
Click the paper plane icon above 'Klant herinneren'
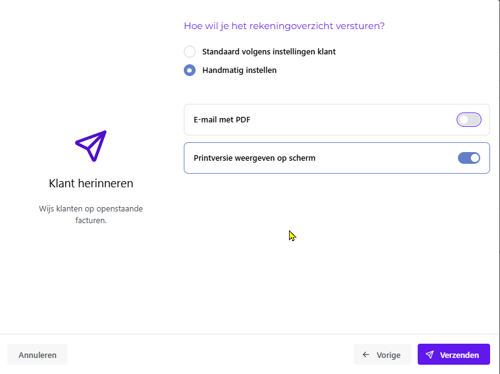pos(91,146)
